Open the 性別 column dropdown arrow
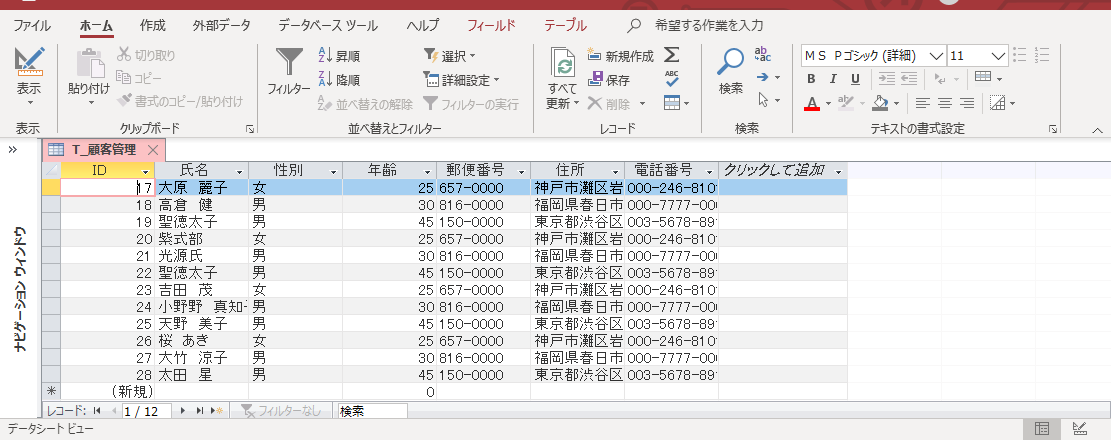1111x440 pixels. click(334, 171)
